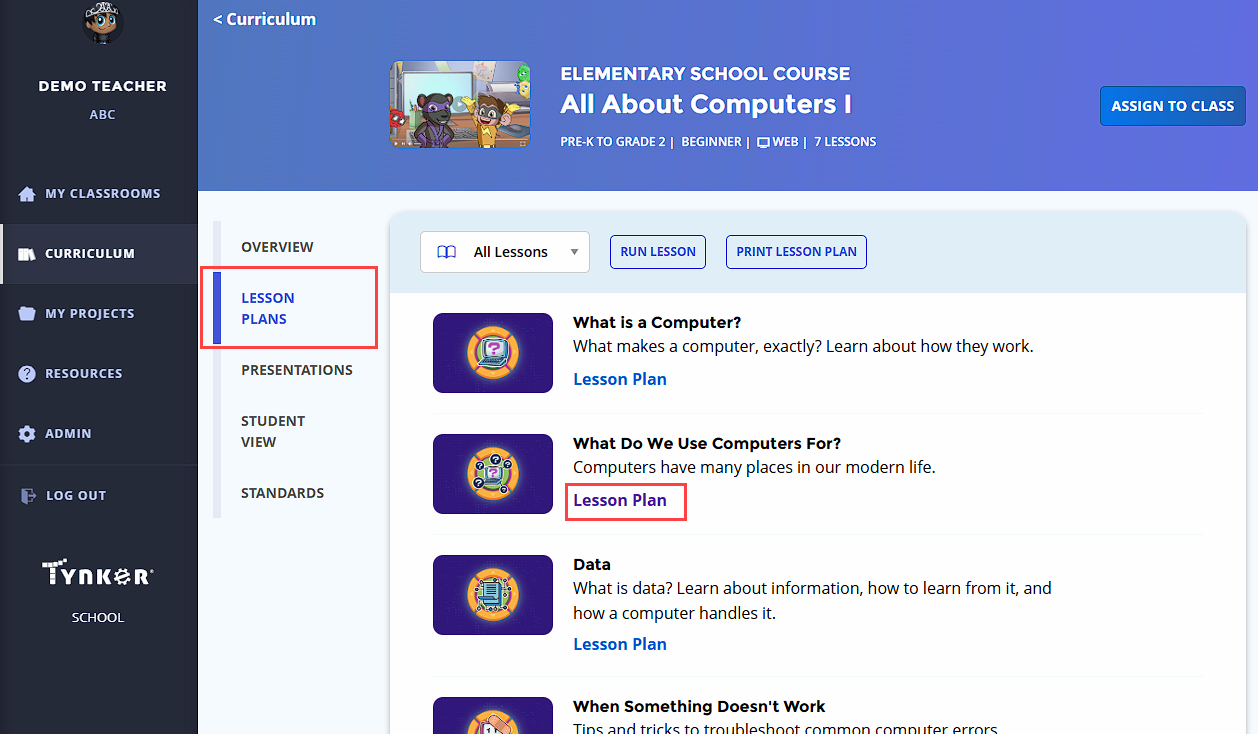
Task: Open Lesson Plan for What Do We Use Computers For?
Action: (620, 500)
